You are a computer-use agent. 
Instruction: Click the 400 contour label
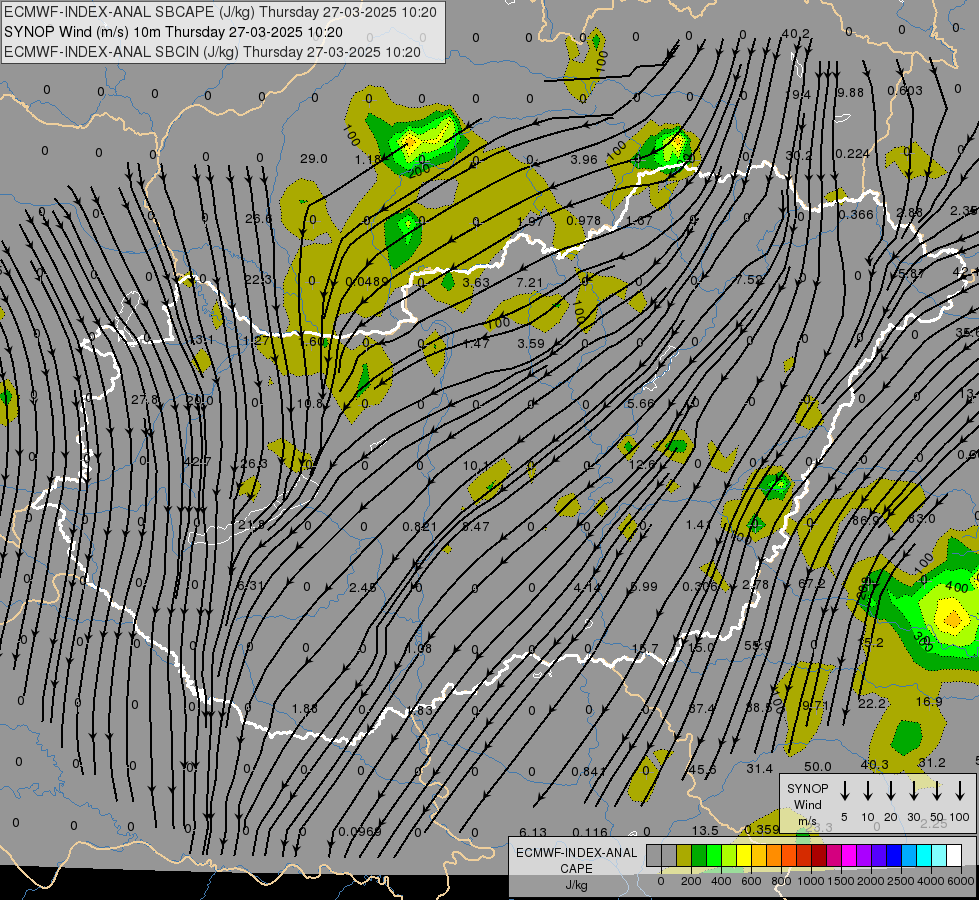(957, 587)
